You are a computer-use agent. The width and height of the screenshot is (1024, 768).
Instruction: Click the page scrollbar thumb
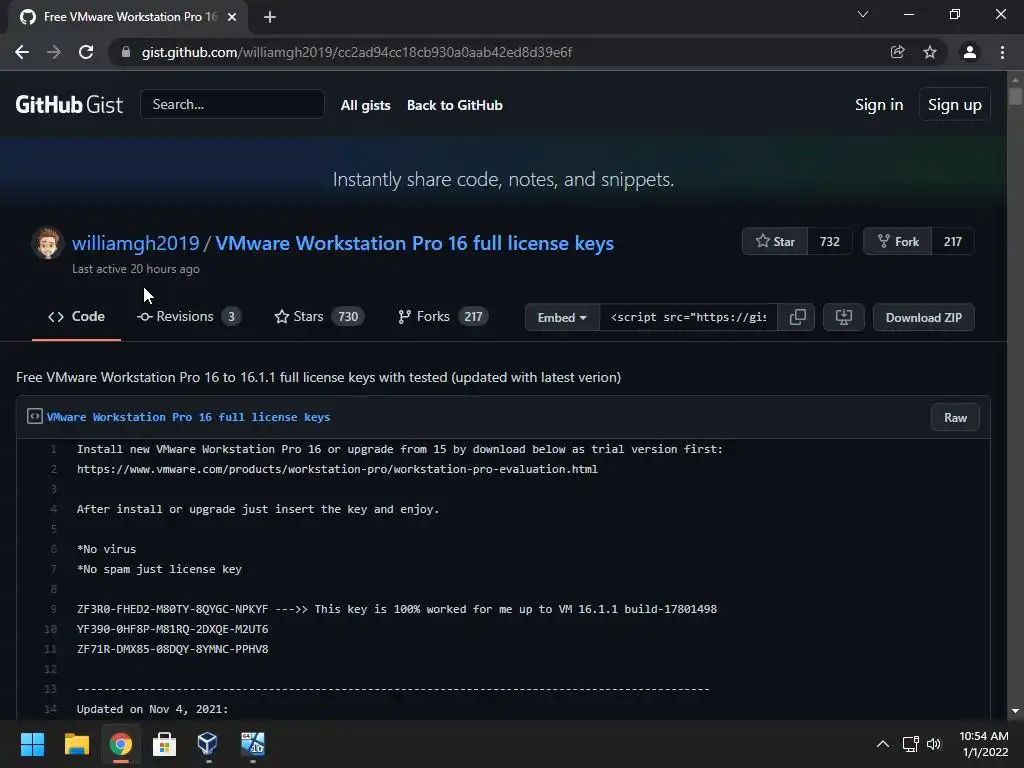(x=1015, y=95)
